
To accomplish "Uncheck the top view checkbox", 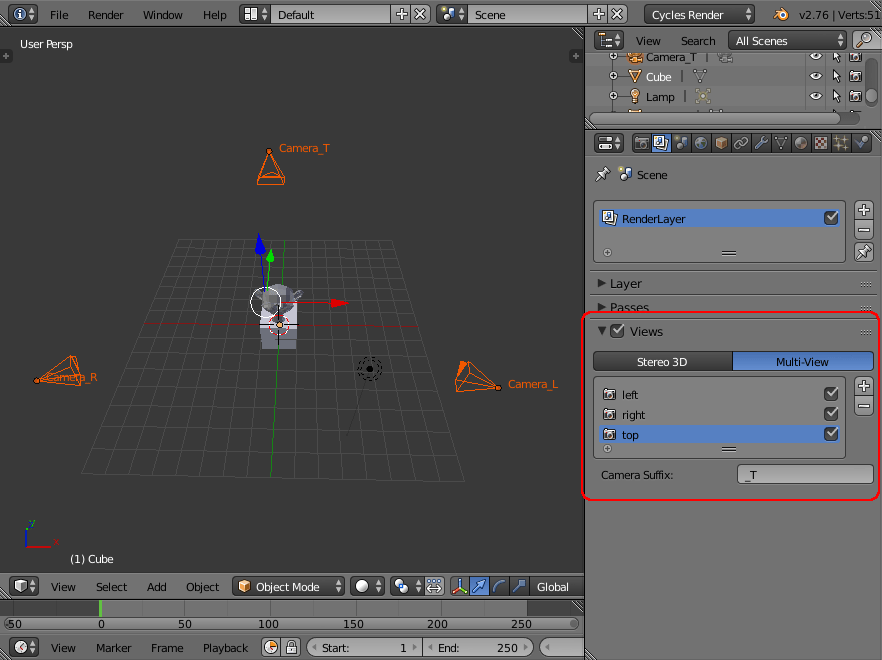I will tap(831, 434).
